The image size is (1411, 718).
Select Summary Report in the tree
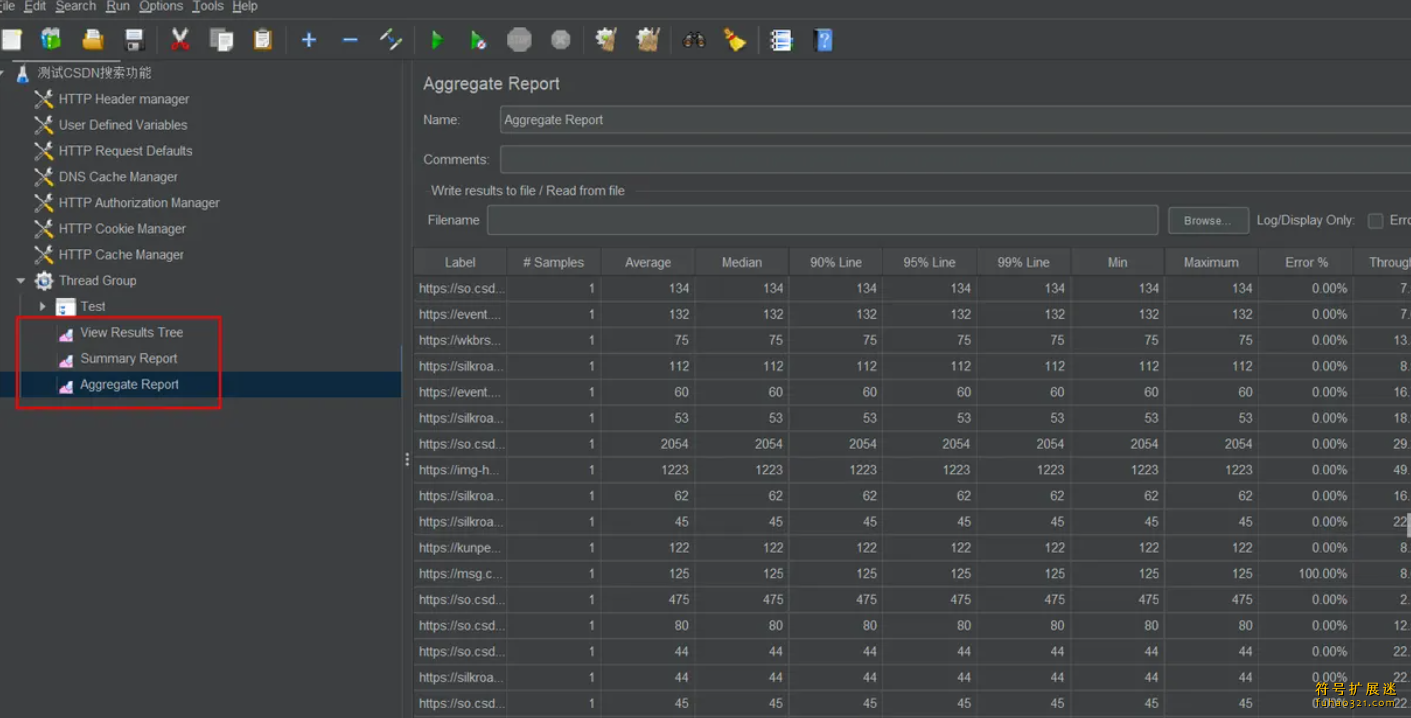128,358
